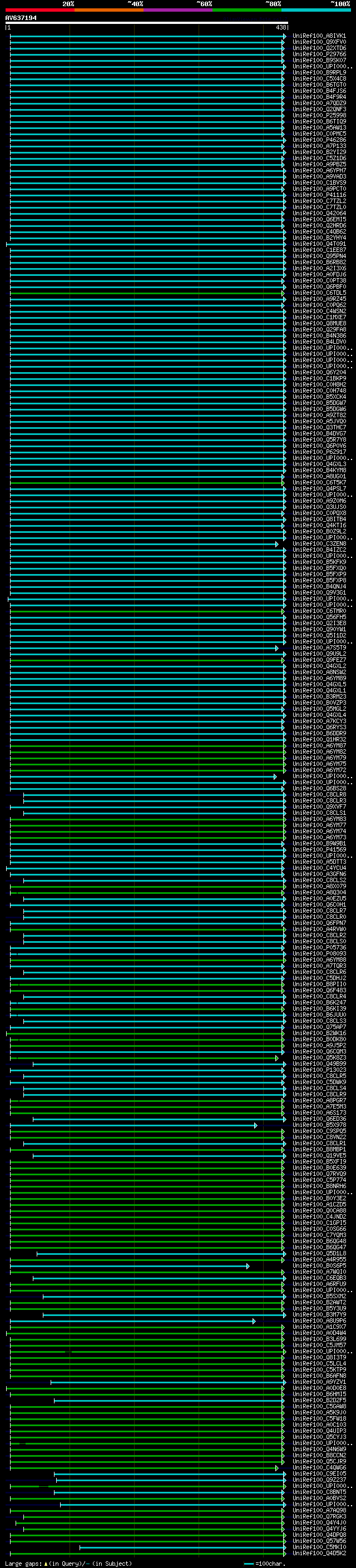Select the UniRef100_C7TZL2 label
356x1568 pixels.
coord(319,201)
